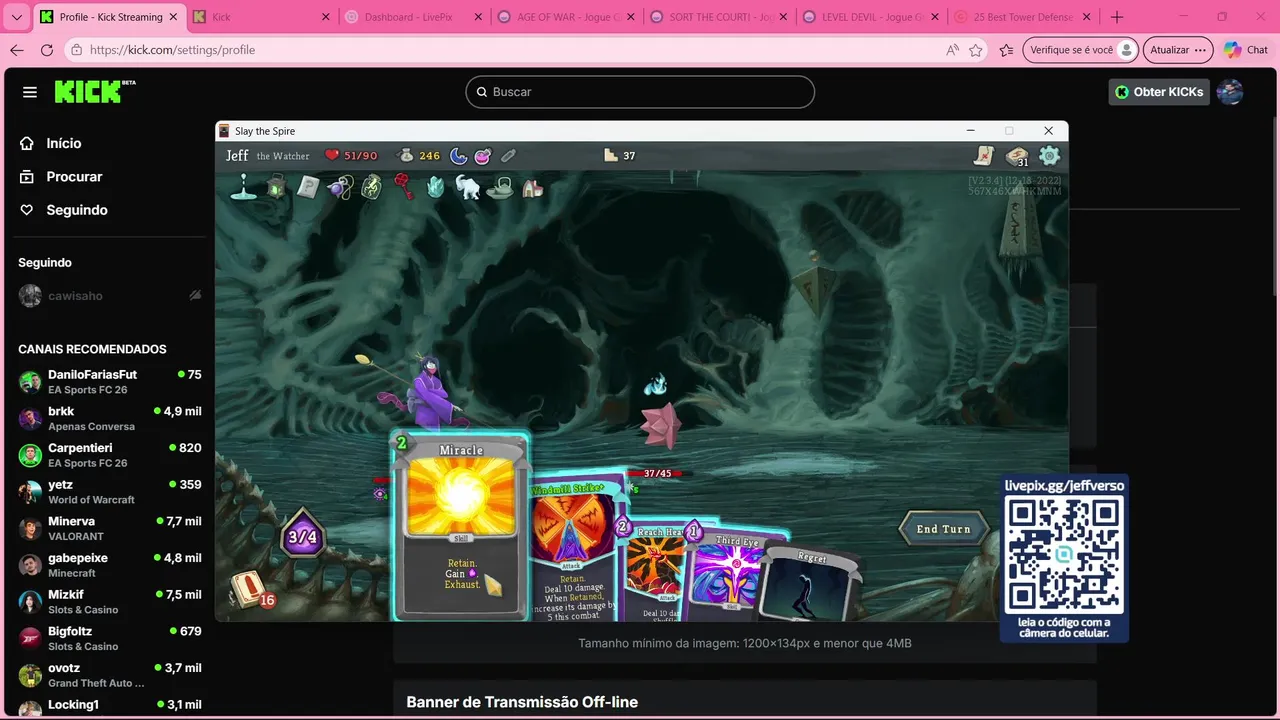Click the Pure Water droplet relic
1280x720 pixels.
pyautogui.click(x=243, y=186)
